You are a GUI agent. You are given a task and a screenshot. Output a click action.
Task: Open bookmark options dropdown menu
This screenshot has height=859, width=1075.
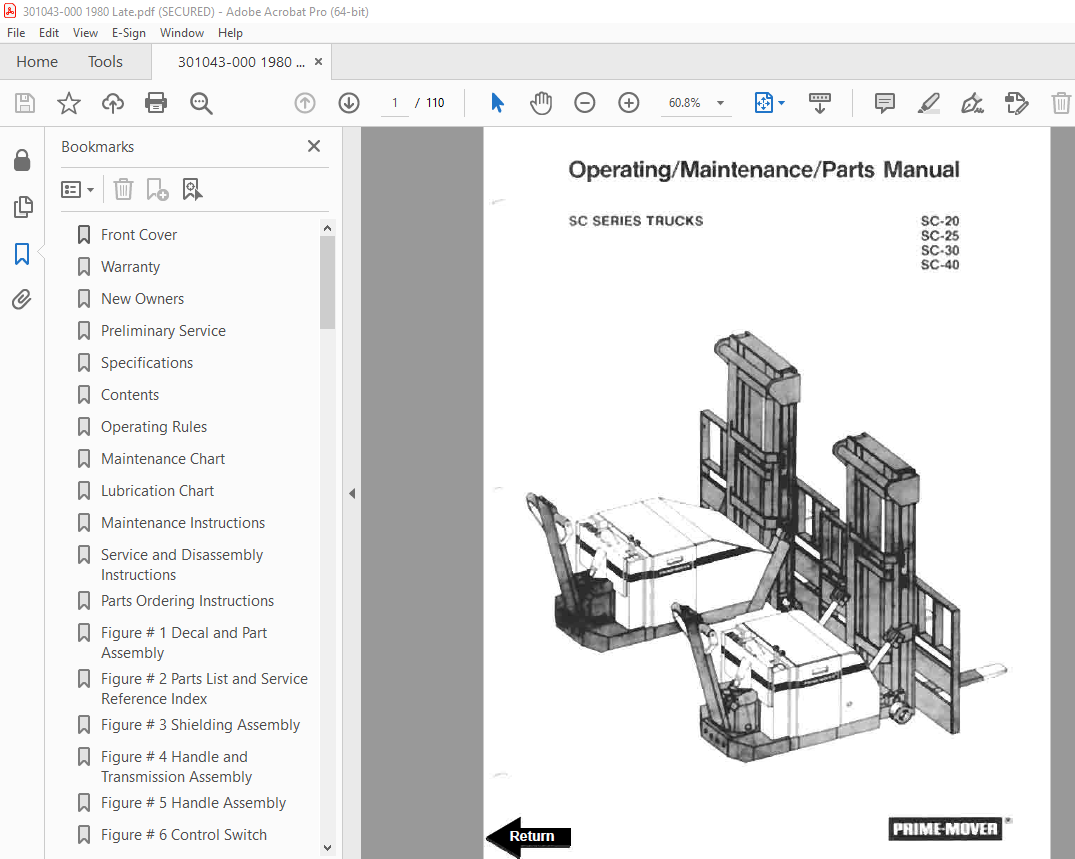click(x=77, y=189)
